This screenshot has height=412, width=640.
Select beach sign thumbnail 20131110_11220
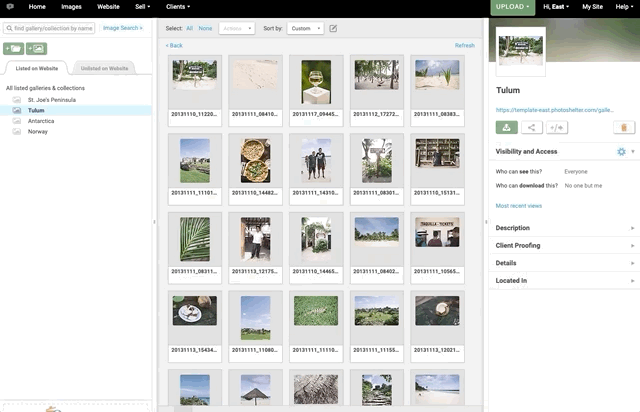(x=195, y=75)
